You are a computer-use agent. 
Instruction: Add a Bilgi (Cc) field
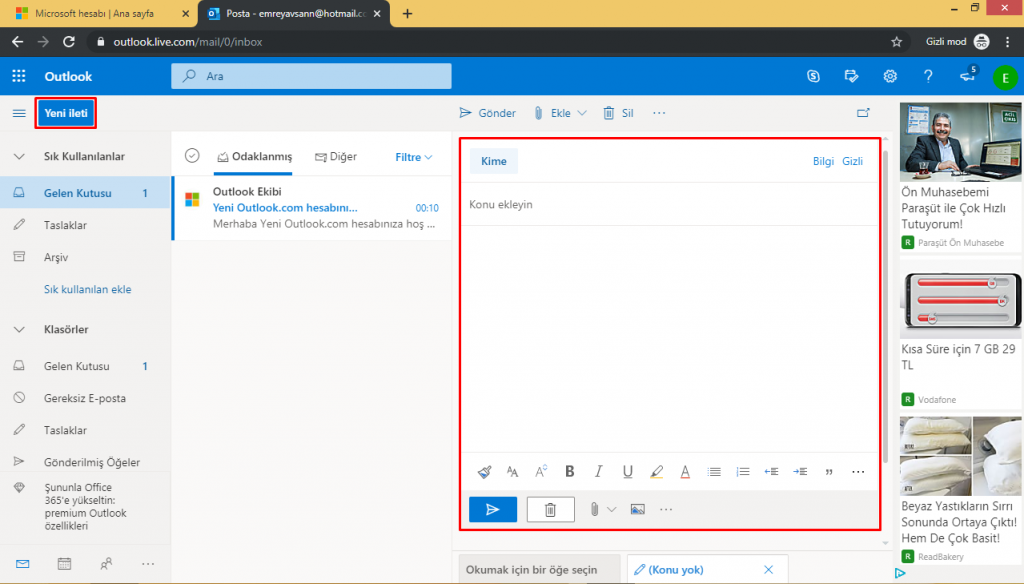tap(823, 161)
